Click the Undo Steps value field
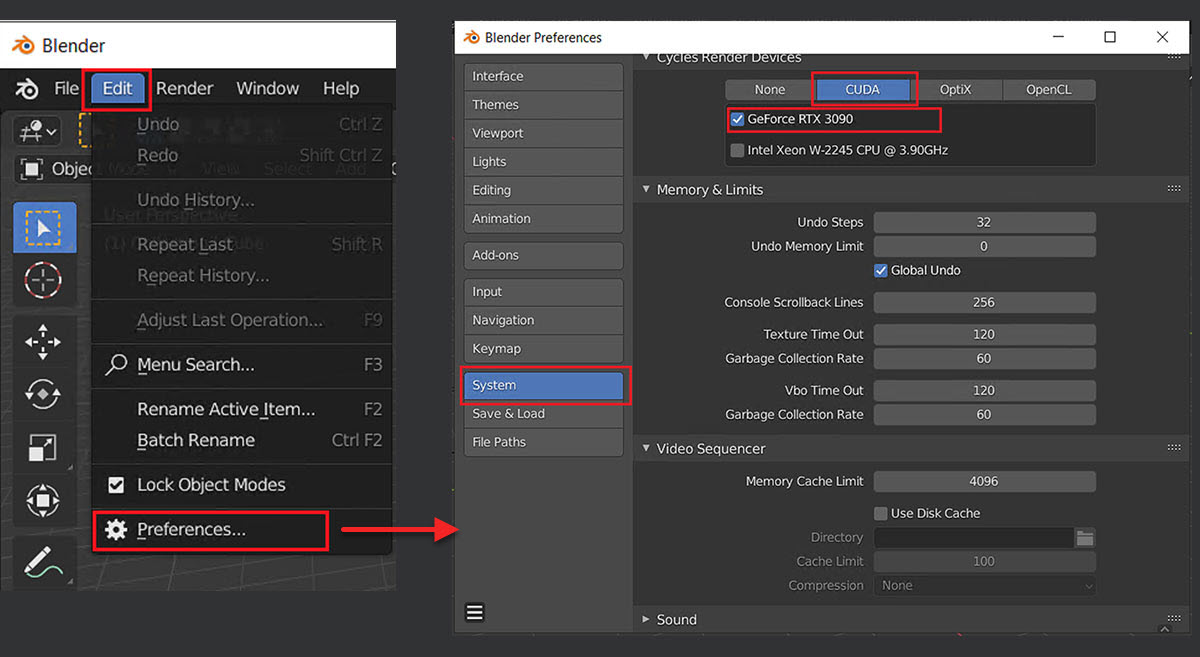 click(x=984, y=222)
